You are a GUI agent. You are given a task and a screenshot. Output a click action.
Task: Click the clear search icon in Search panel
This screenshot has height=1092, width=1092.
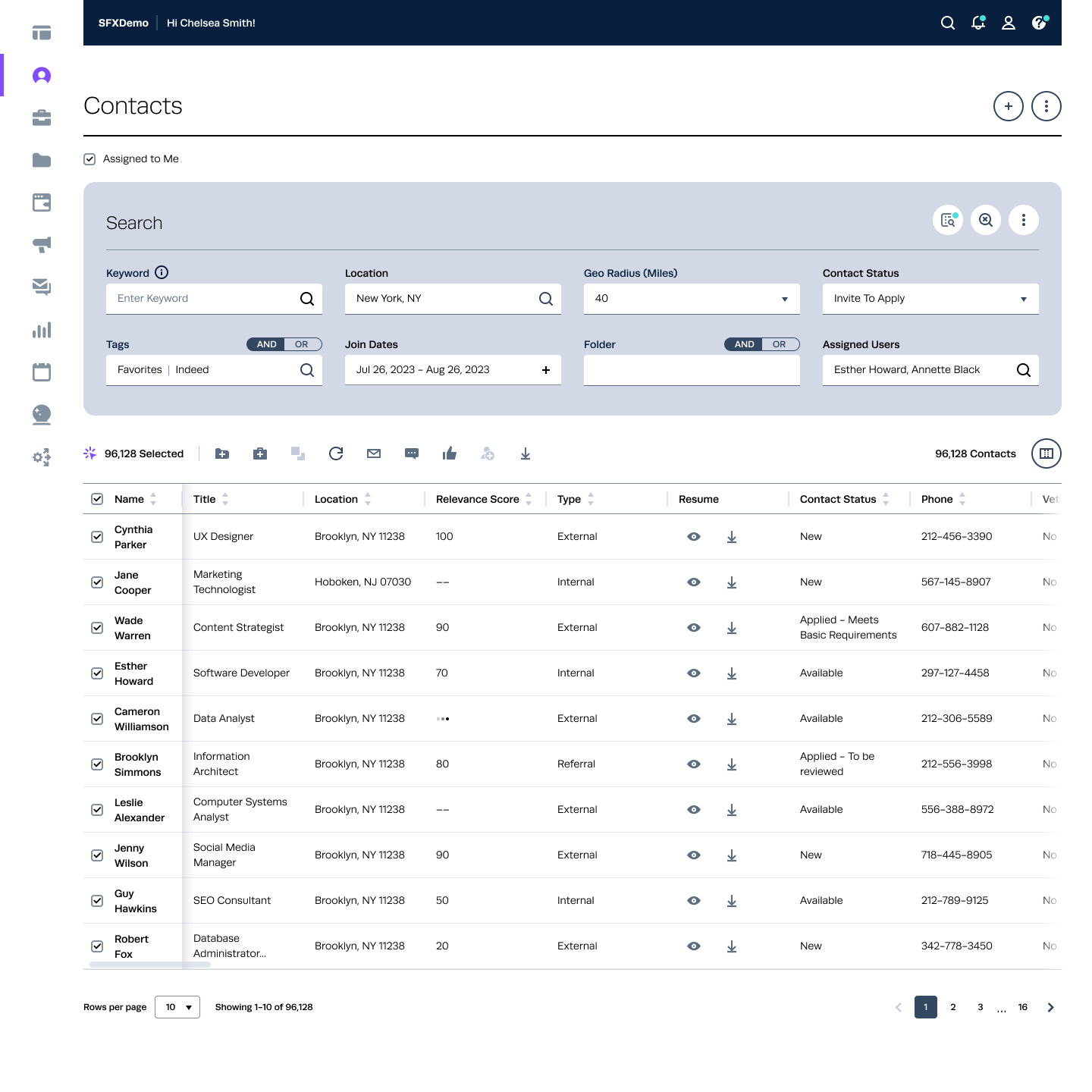pos(986,220)
